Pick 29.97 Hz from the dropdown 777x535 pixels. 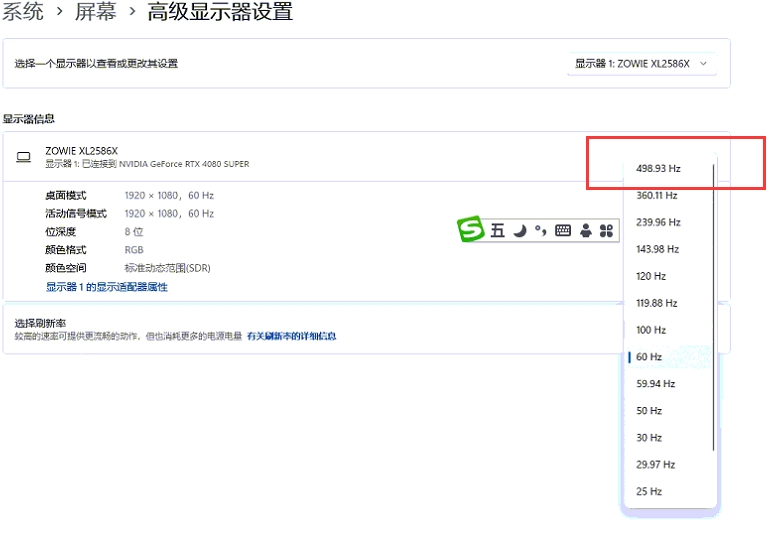(x=668, y=465)
